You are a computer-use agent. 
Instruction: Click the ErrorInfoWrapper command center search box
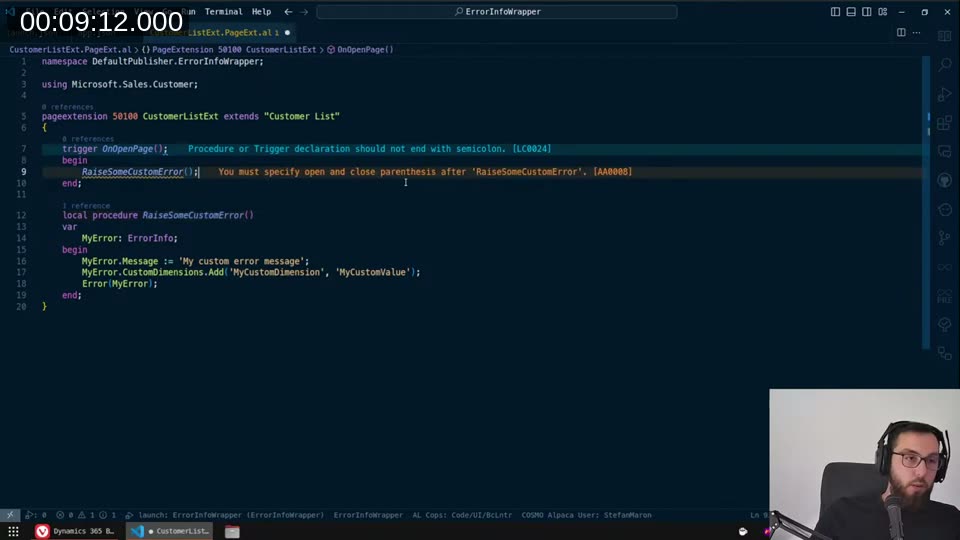click(497, 12)
